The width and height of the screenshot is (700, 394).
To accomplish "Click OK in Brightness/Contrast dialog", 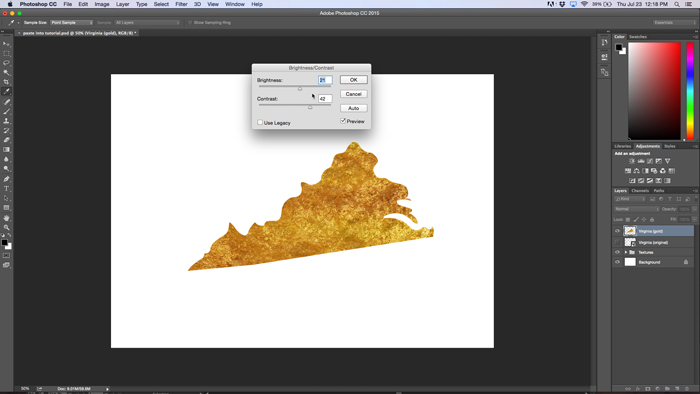I will pos(354,80).
